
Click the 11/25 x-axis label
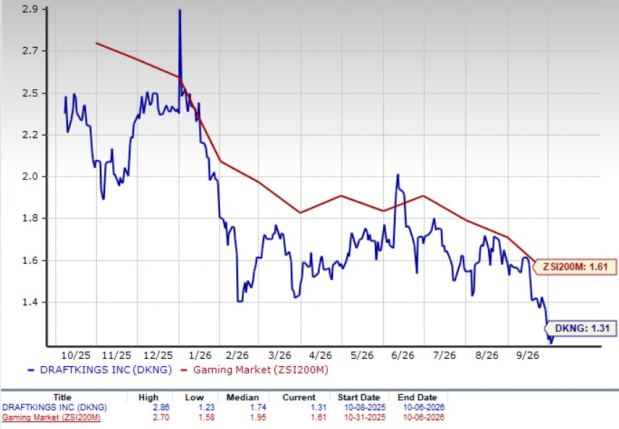tap(117, 356)
